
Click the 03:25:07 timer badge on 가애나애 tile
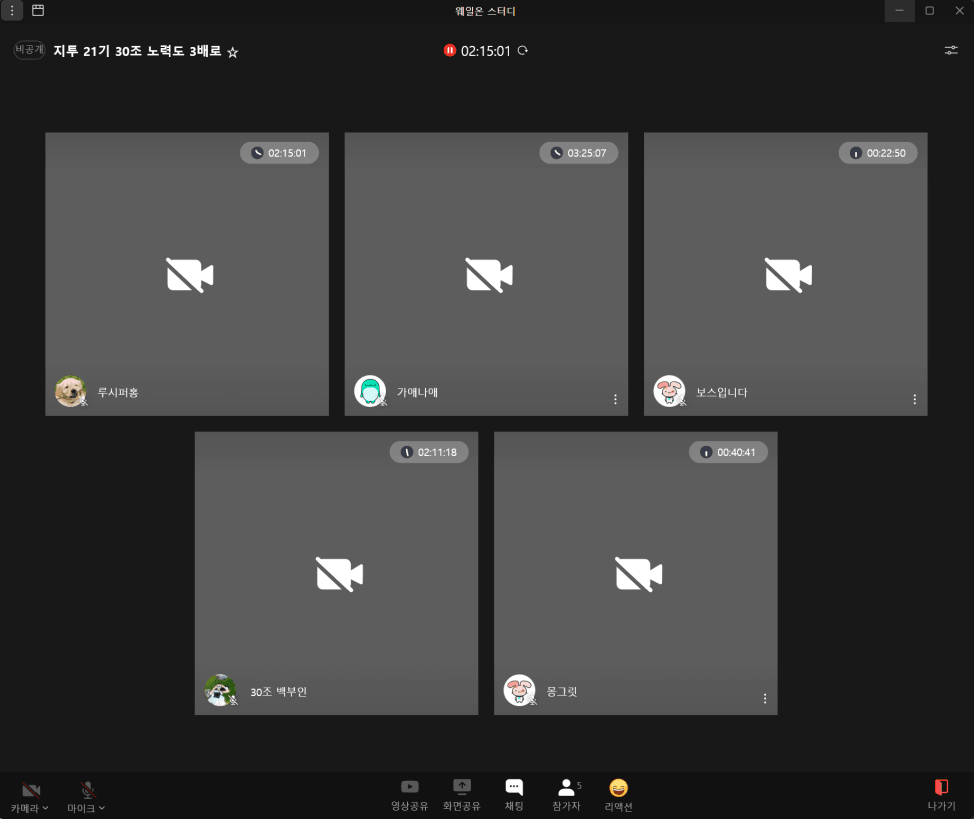(579, 153)
